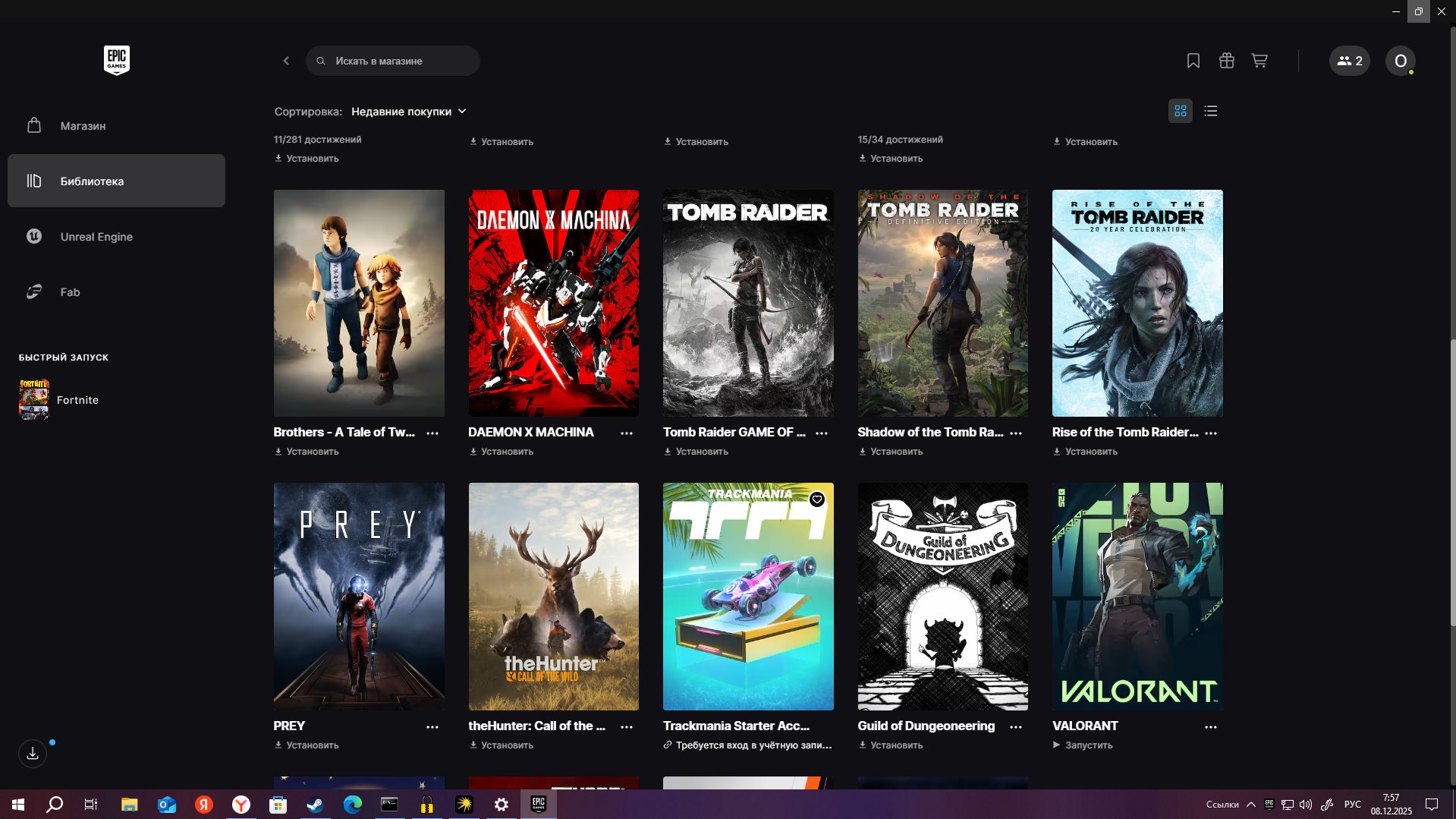Go to the Store section in sidebar

tap(83, 126)
